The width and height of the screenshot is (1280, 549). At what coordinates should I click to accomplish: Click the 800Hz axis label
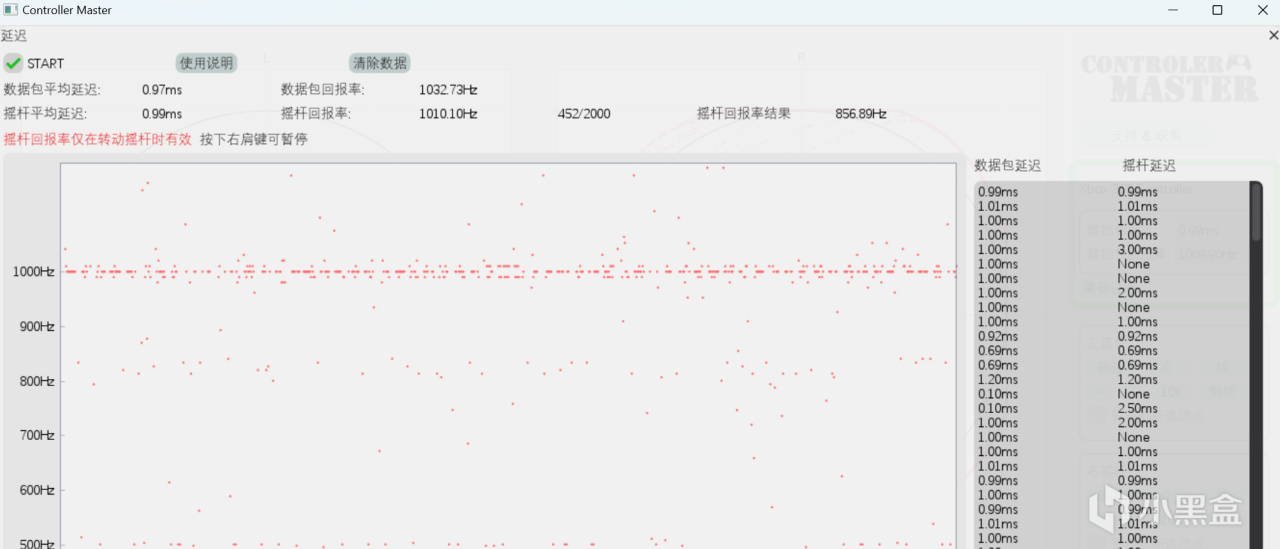point(35,381)
